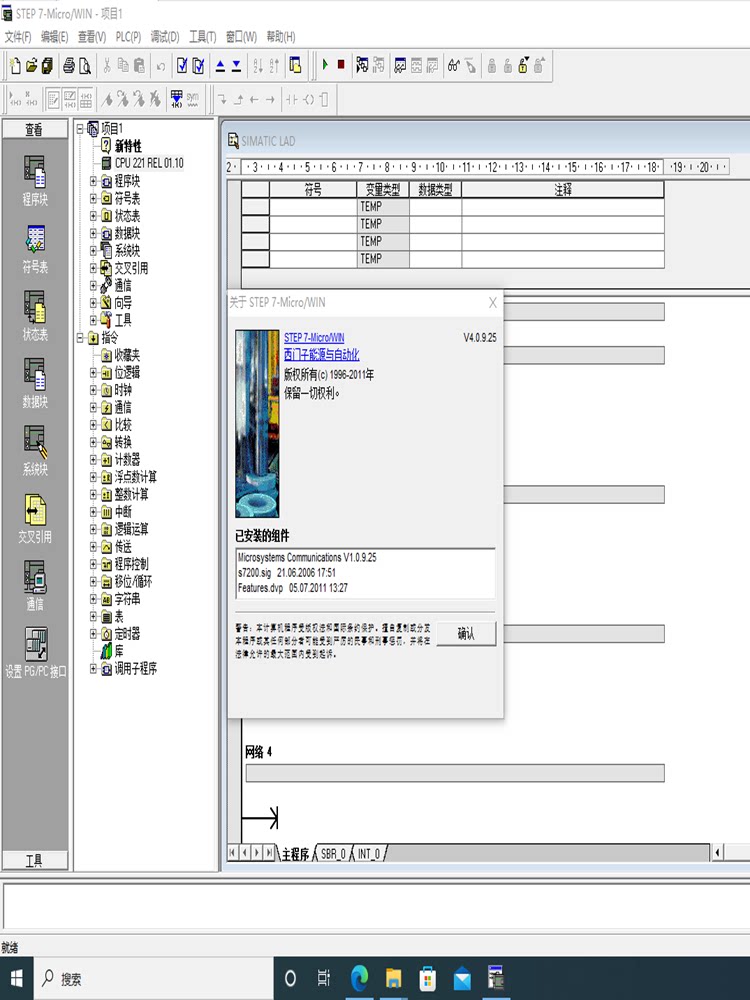Image resolution: width=750 pixels, height=1000 pixels.
Task: Click the New project toolbar icon
Action: tap(15, 66)
